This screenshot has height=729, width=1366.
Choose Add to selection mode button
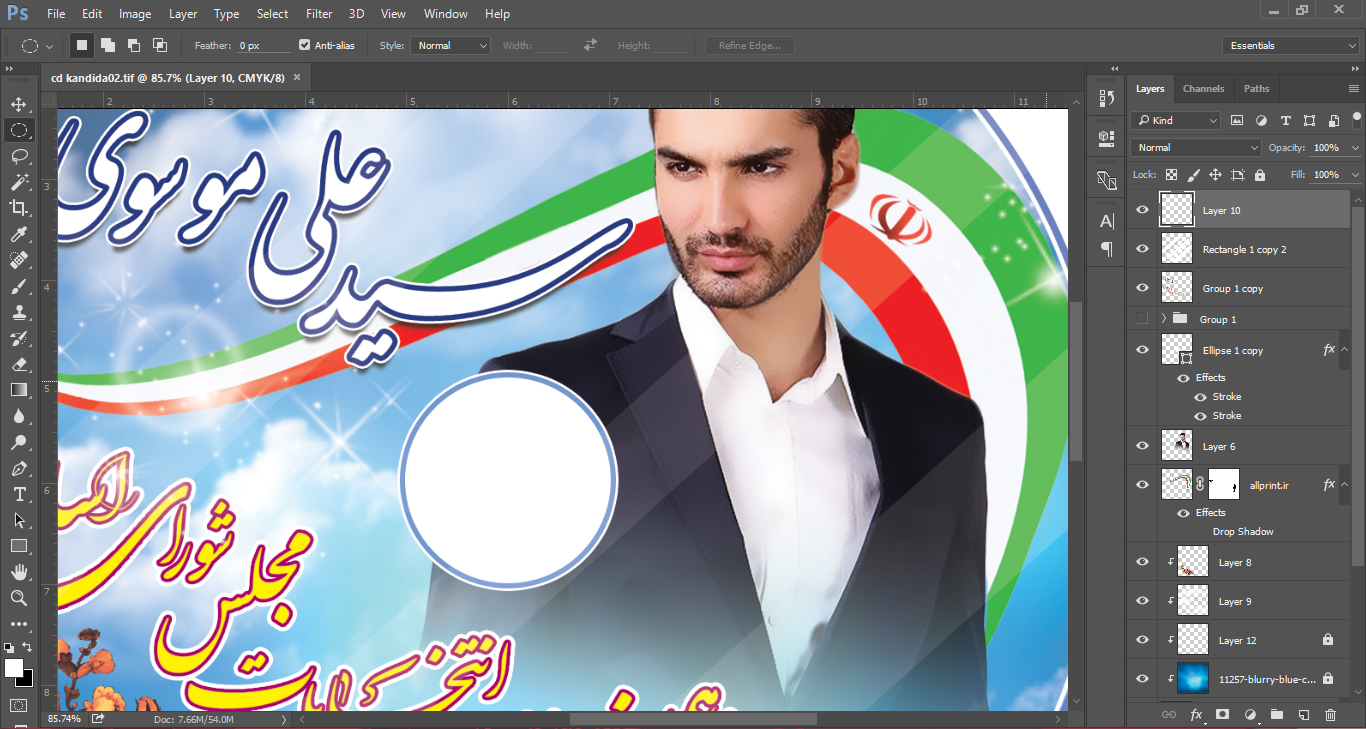[108, 45]
